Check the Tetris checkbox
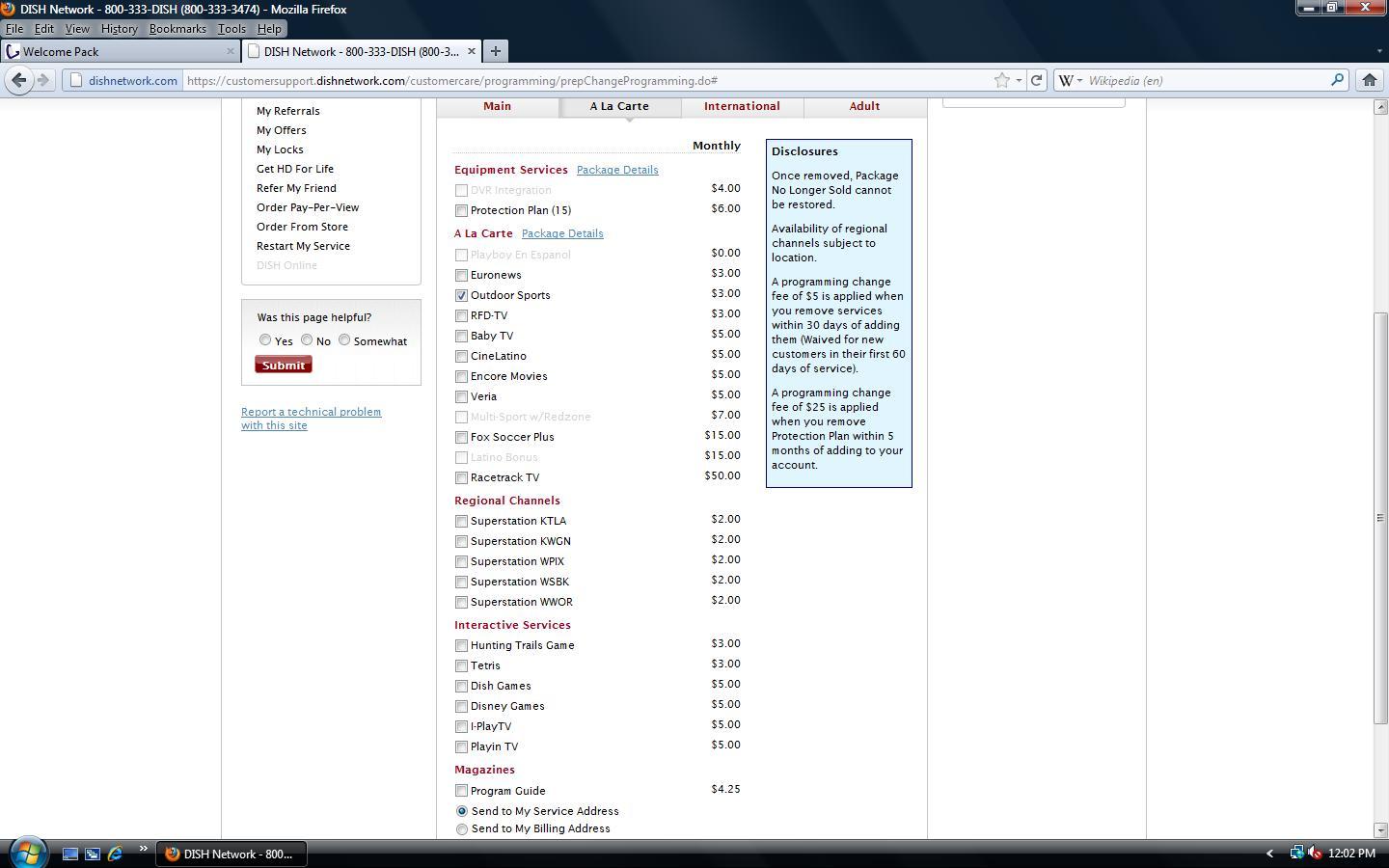The image size is (1389, 868). coord(461,665)
